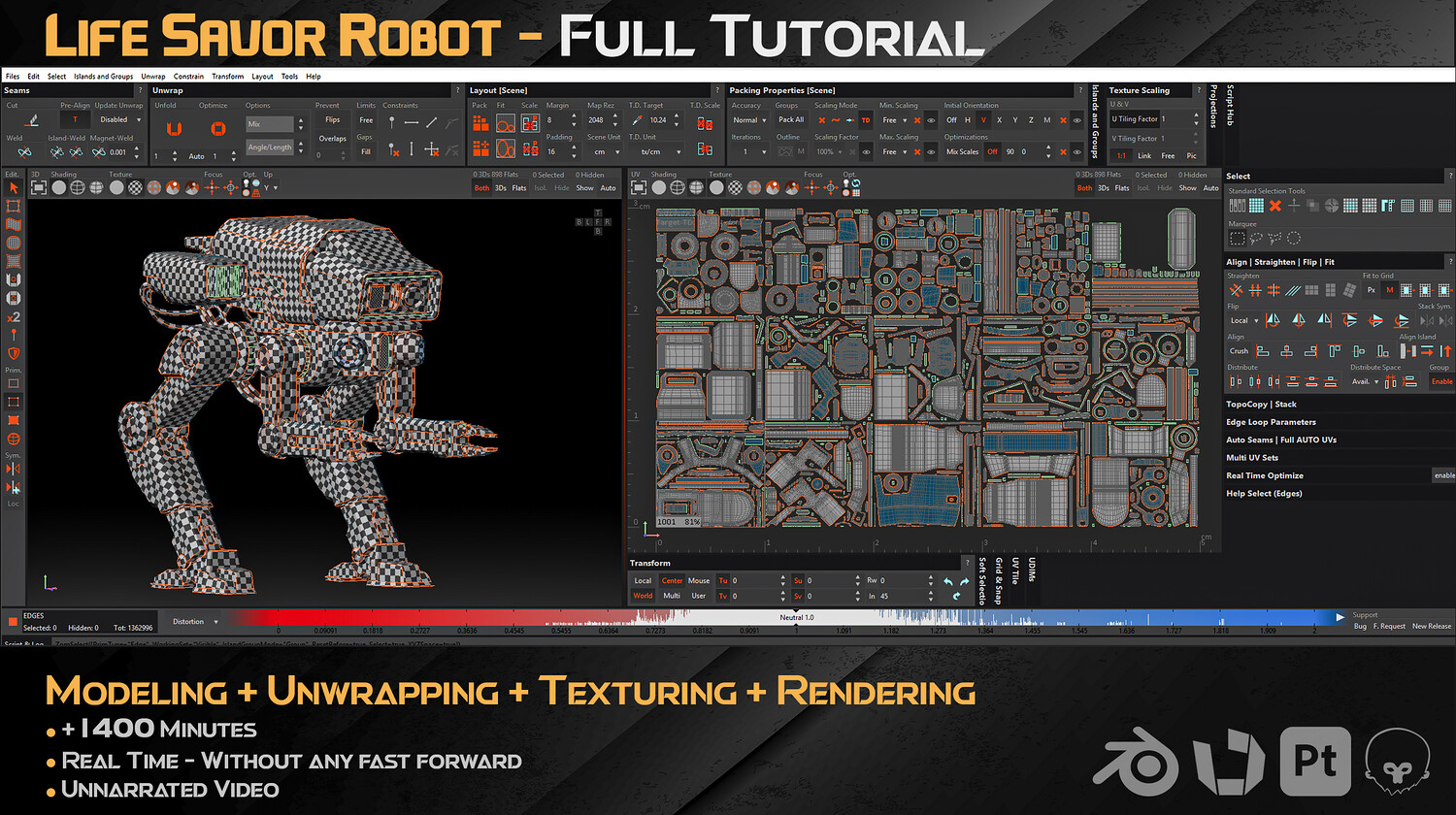Click the first Stack Sym. icon
The width and height of the screenshot is (1456, 815).
click(1427, 320)
